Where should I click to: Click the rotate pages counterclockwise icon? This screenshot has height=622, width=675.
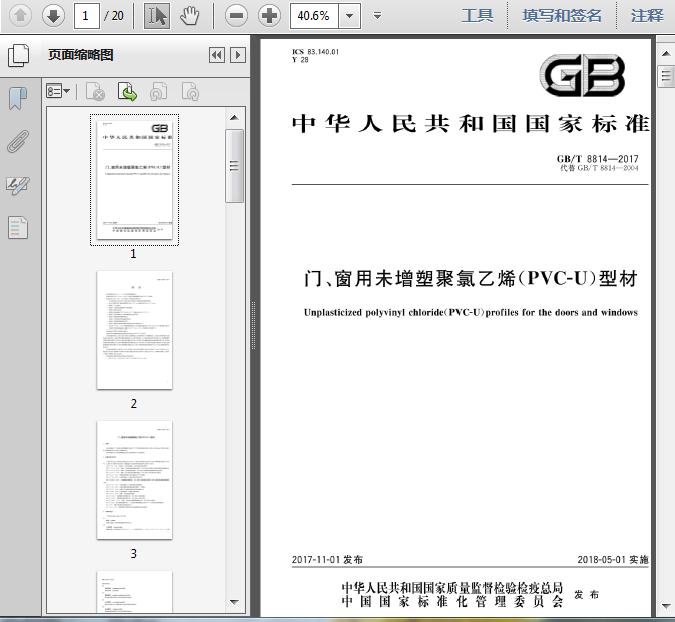158,91
